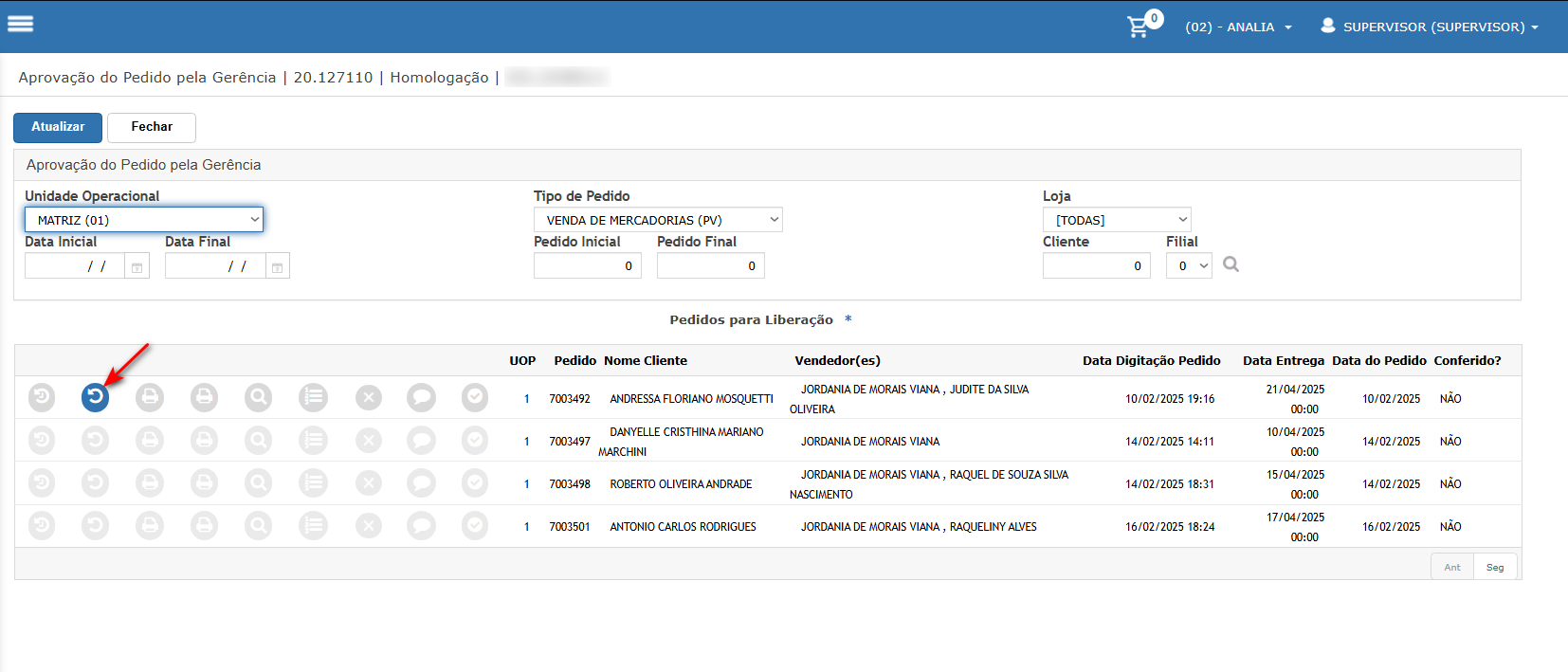Go to next page with Seg button
The image size is (1568, 672).
point(1495,567)
